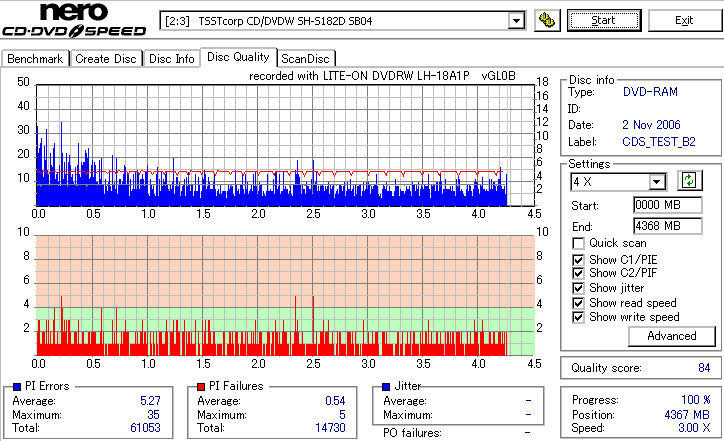Switch to the Benchmark tab
This screenshot has width=724, height=441.
pos(35,59)
